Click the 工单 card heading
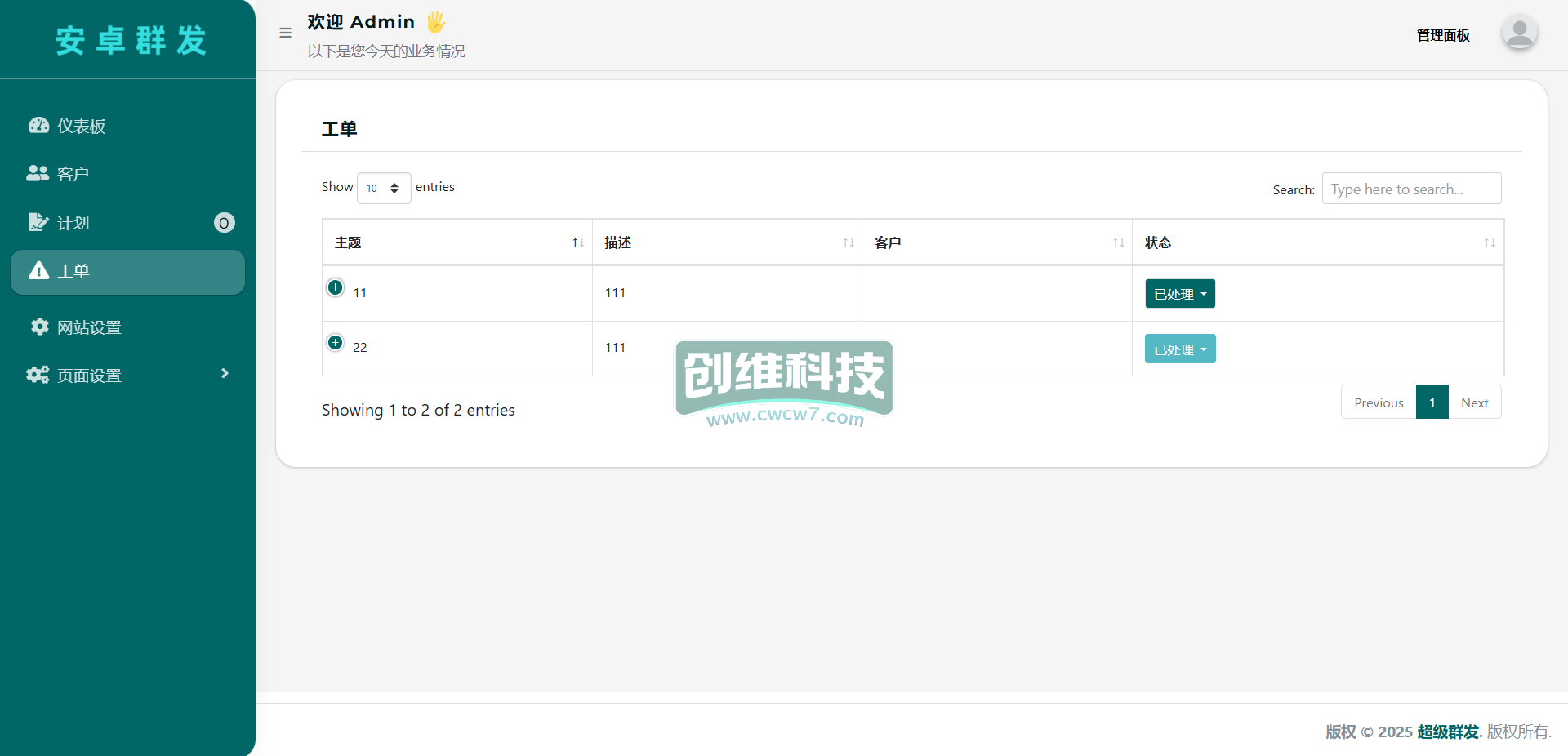The image size is (1568, 756). (339, 129)
